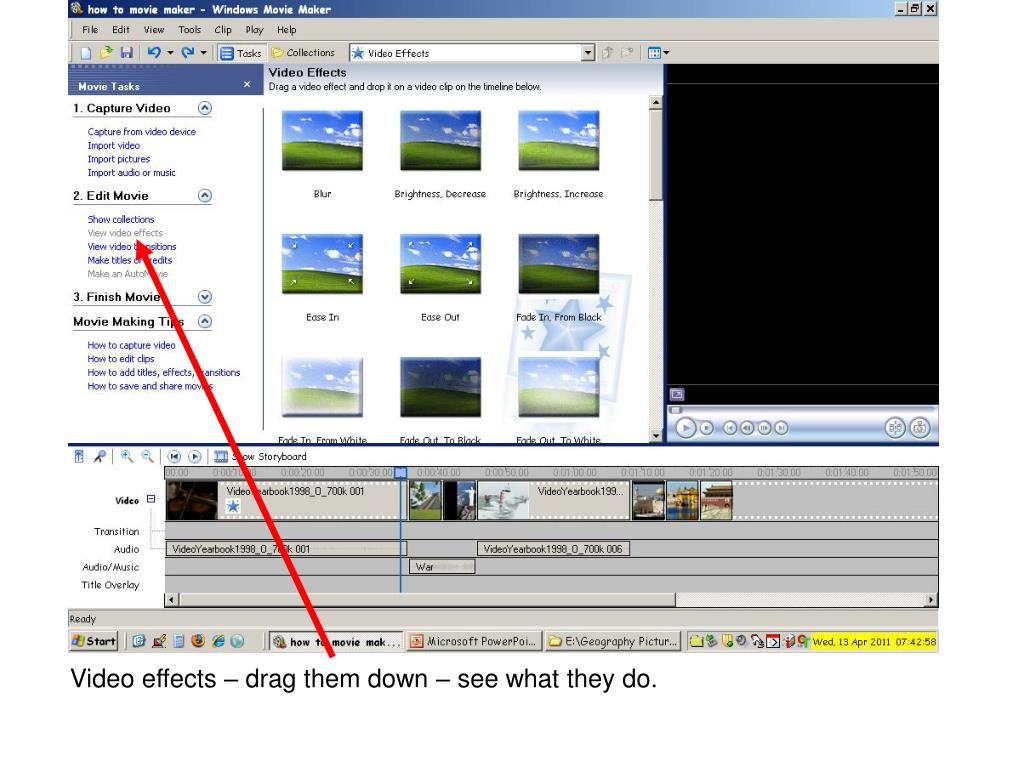Open the File menu

click(x=90, y=29)
